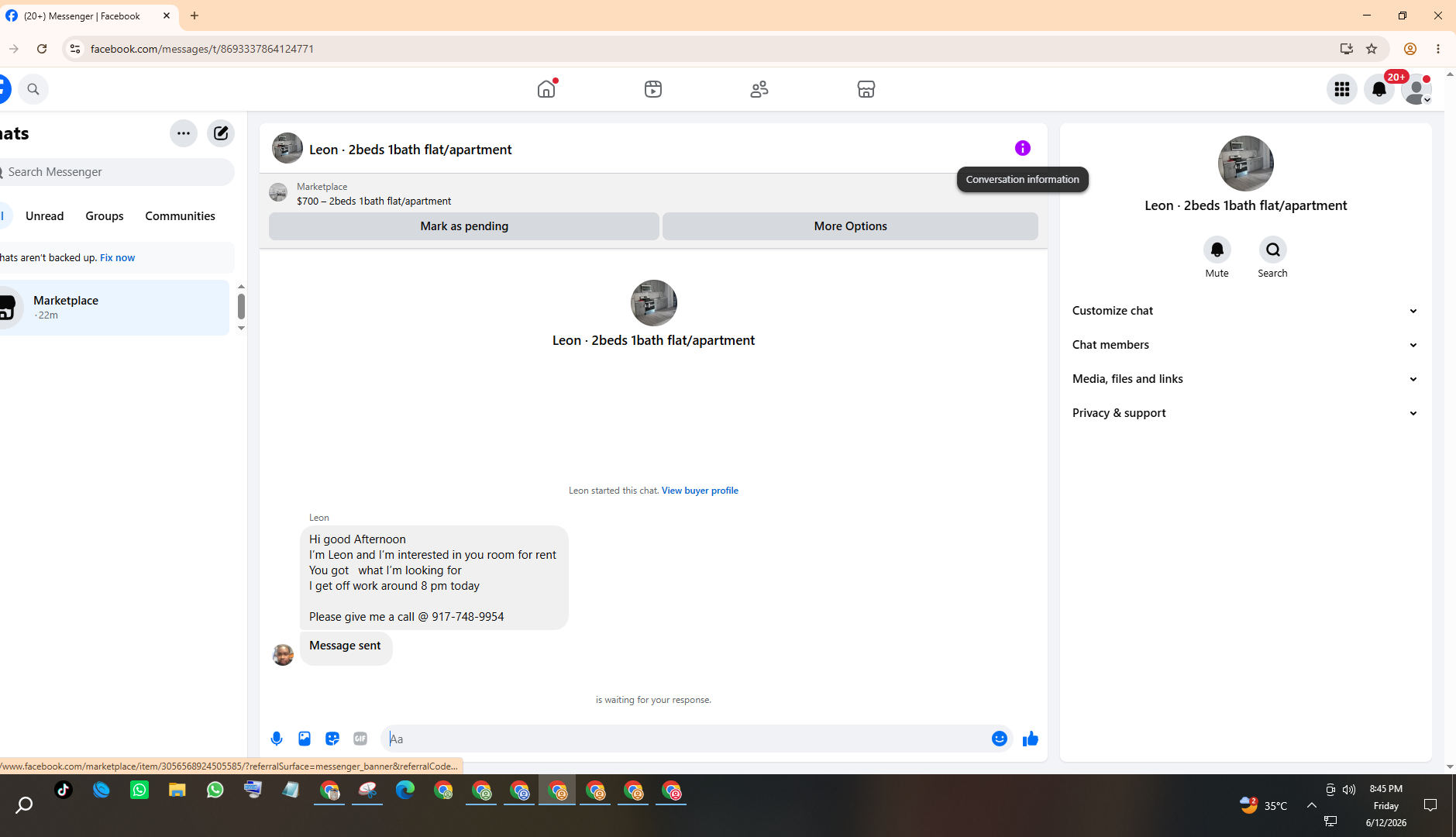Open the Windows action center
Screen dimensions: 1456x837
[x=1430, y=805]
